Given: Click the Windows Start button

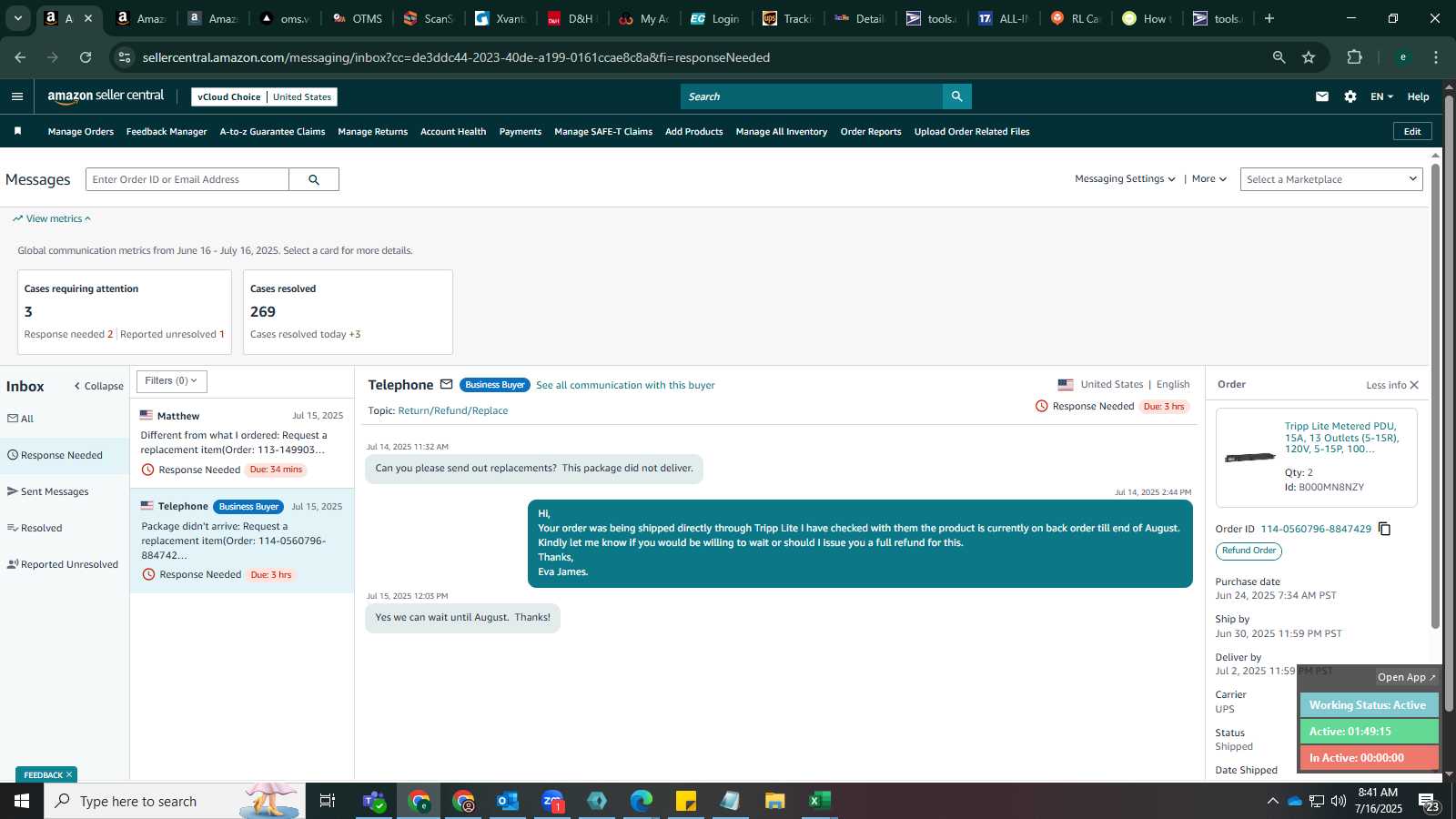Looking at the screenshot, I should (x=22, y=801).
